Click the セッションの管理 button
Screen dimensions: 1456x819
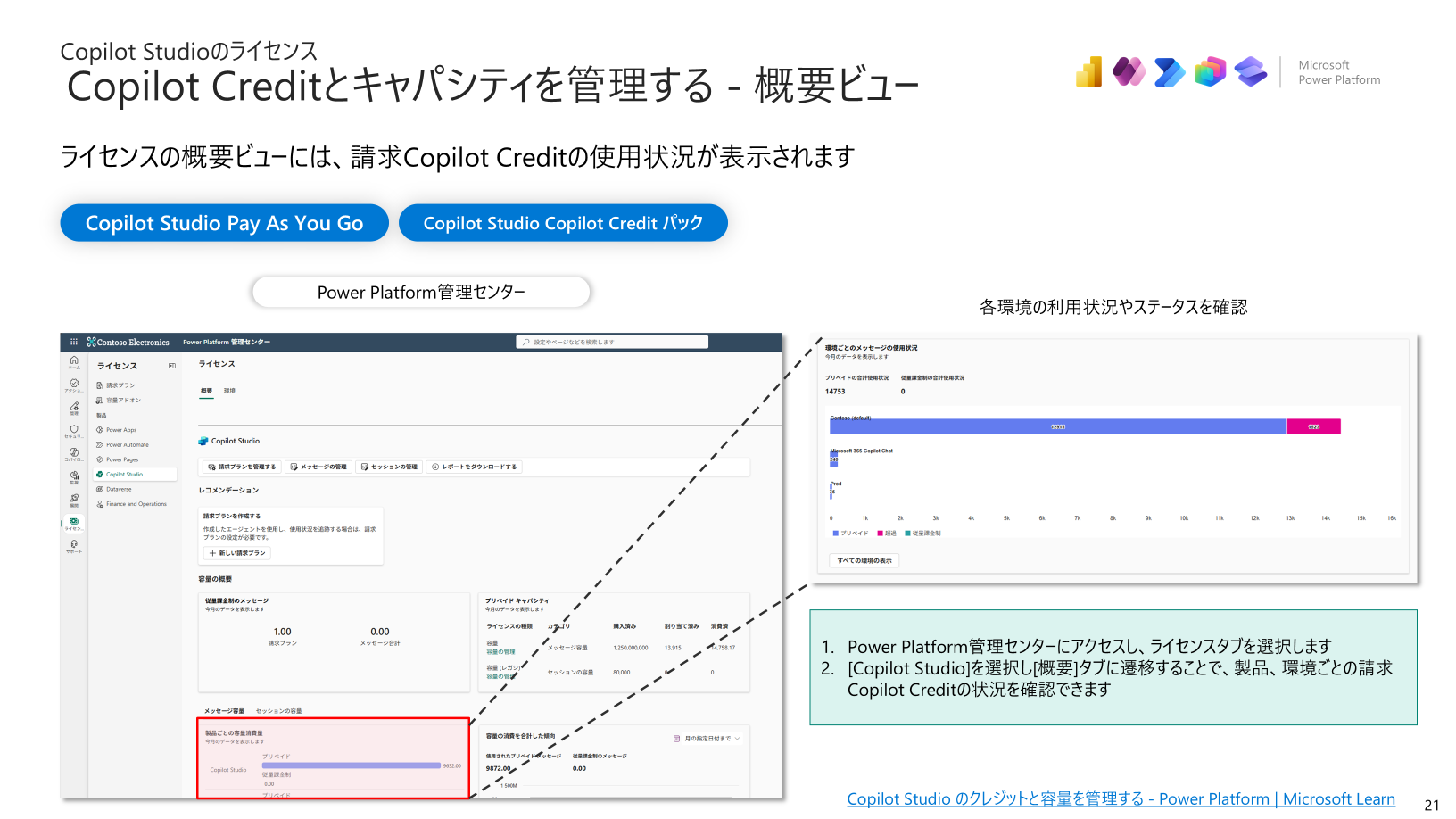tap(389, 467)
